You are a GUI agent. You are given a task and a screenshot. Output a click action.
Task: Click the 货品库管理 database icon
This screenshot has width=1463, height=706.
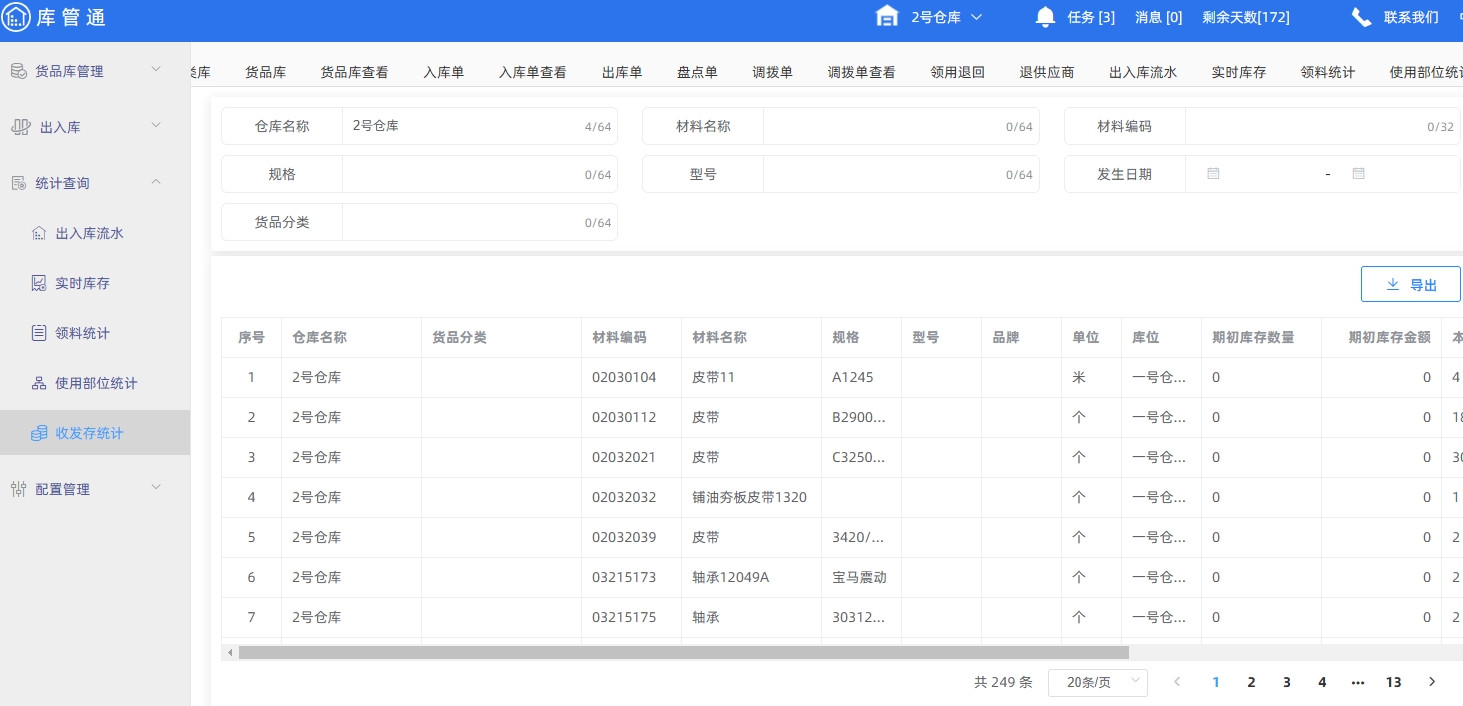18,71
